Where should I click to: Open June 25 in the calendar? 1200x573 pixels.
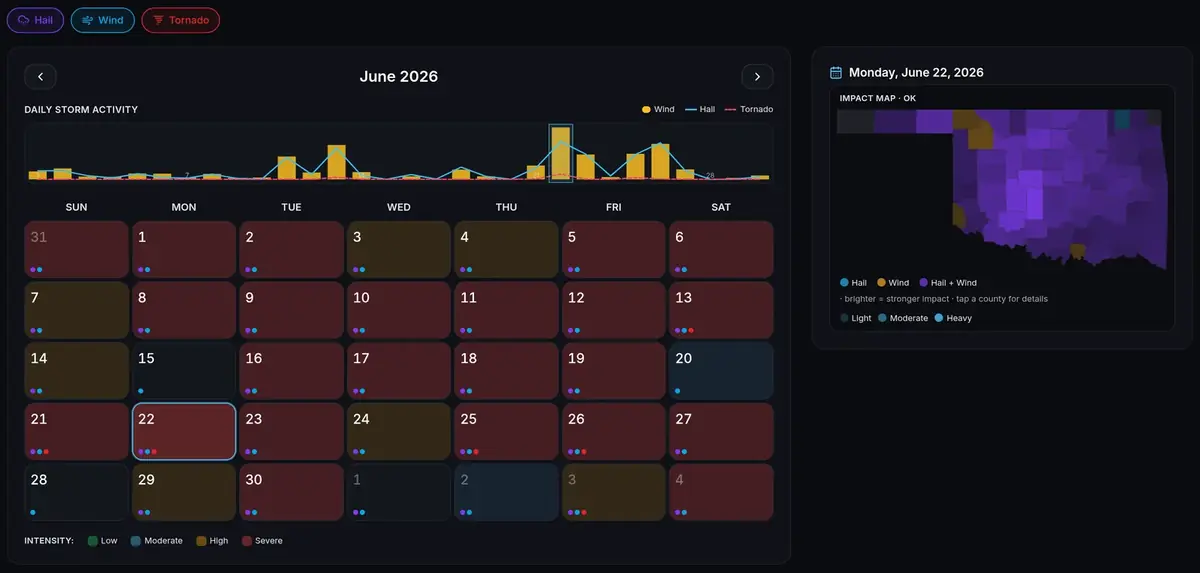click(x=507, y=431)
